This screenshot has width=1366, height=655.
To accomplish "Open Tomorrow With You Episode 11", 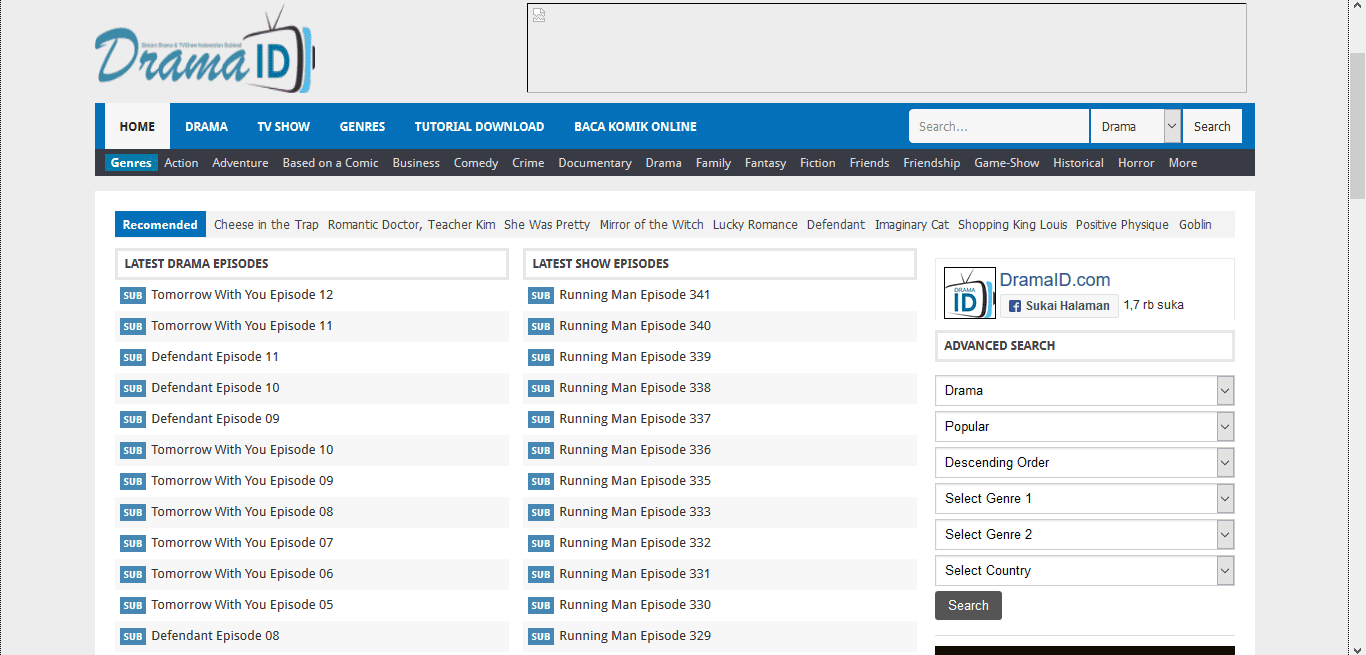I will 242,326.
